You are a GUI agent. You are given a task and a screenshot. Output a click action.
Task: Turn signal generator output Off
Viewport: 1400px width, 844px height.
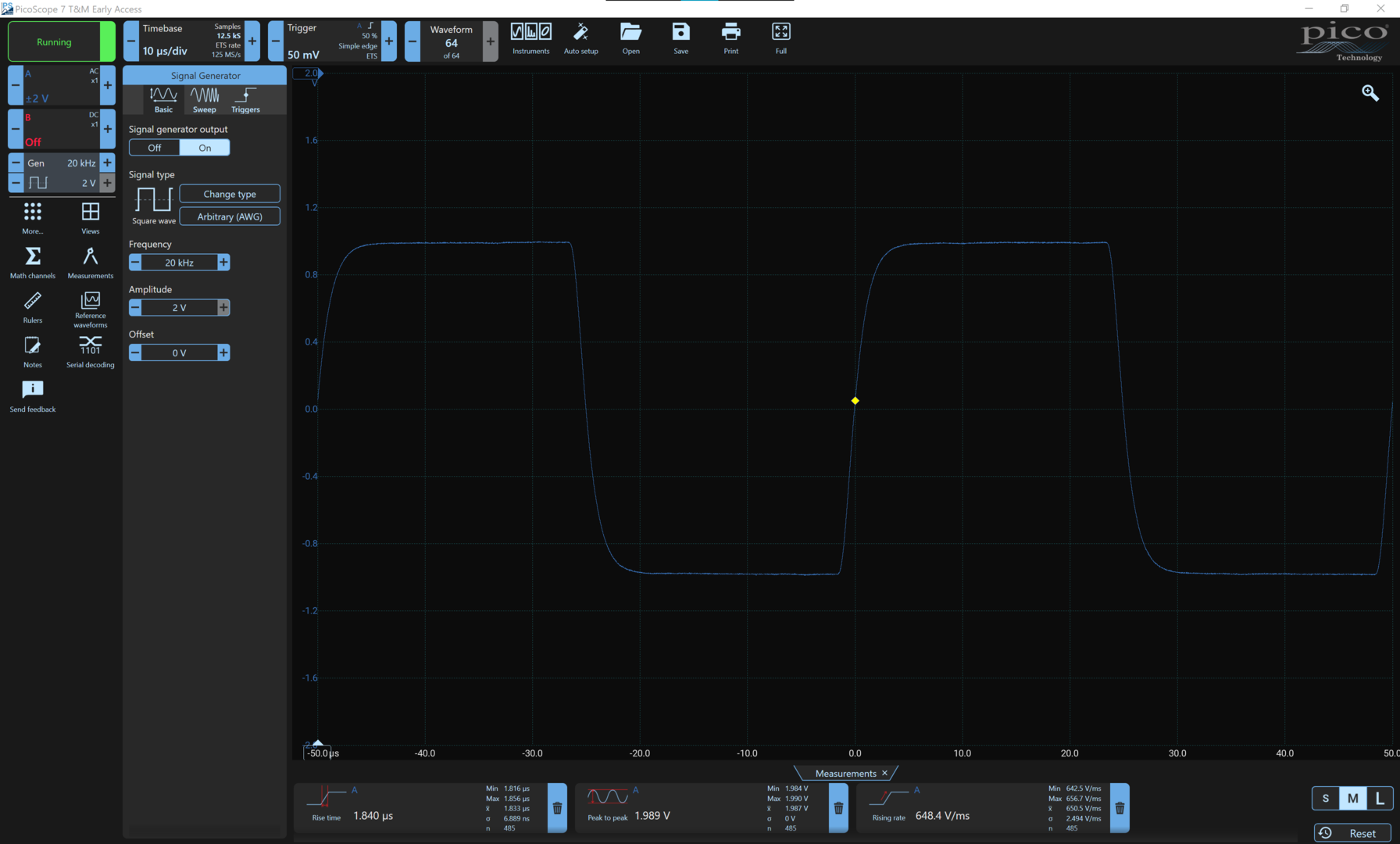click(155, 148)
